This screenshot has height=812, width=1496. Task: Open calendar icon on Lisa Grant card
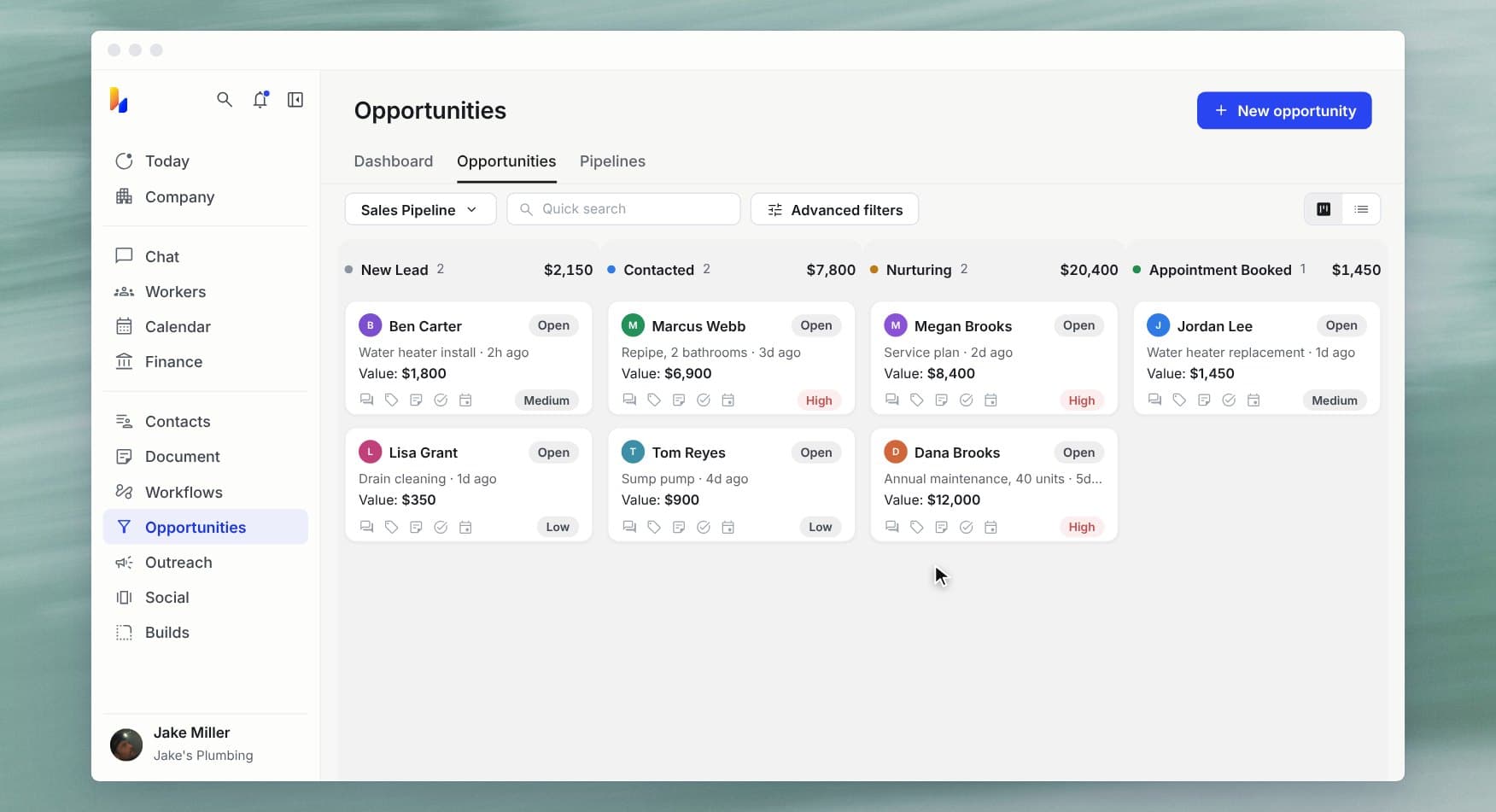pos(465,527)
